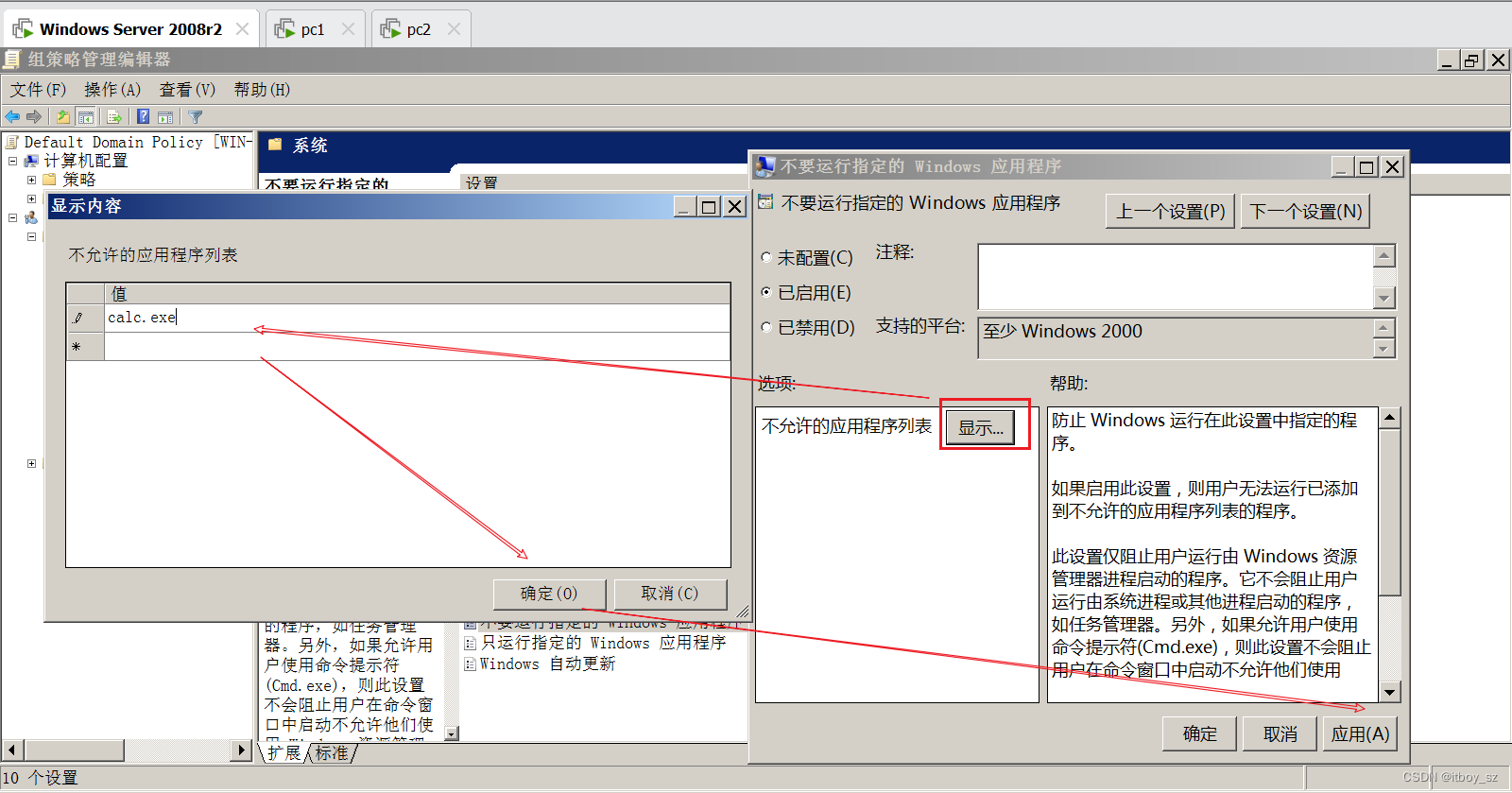This screenshot has height=793, width=1512.
Task: Click inside the 注释 comment text box
Action: (1175, 276)
